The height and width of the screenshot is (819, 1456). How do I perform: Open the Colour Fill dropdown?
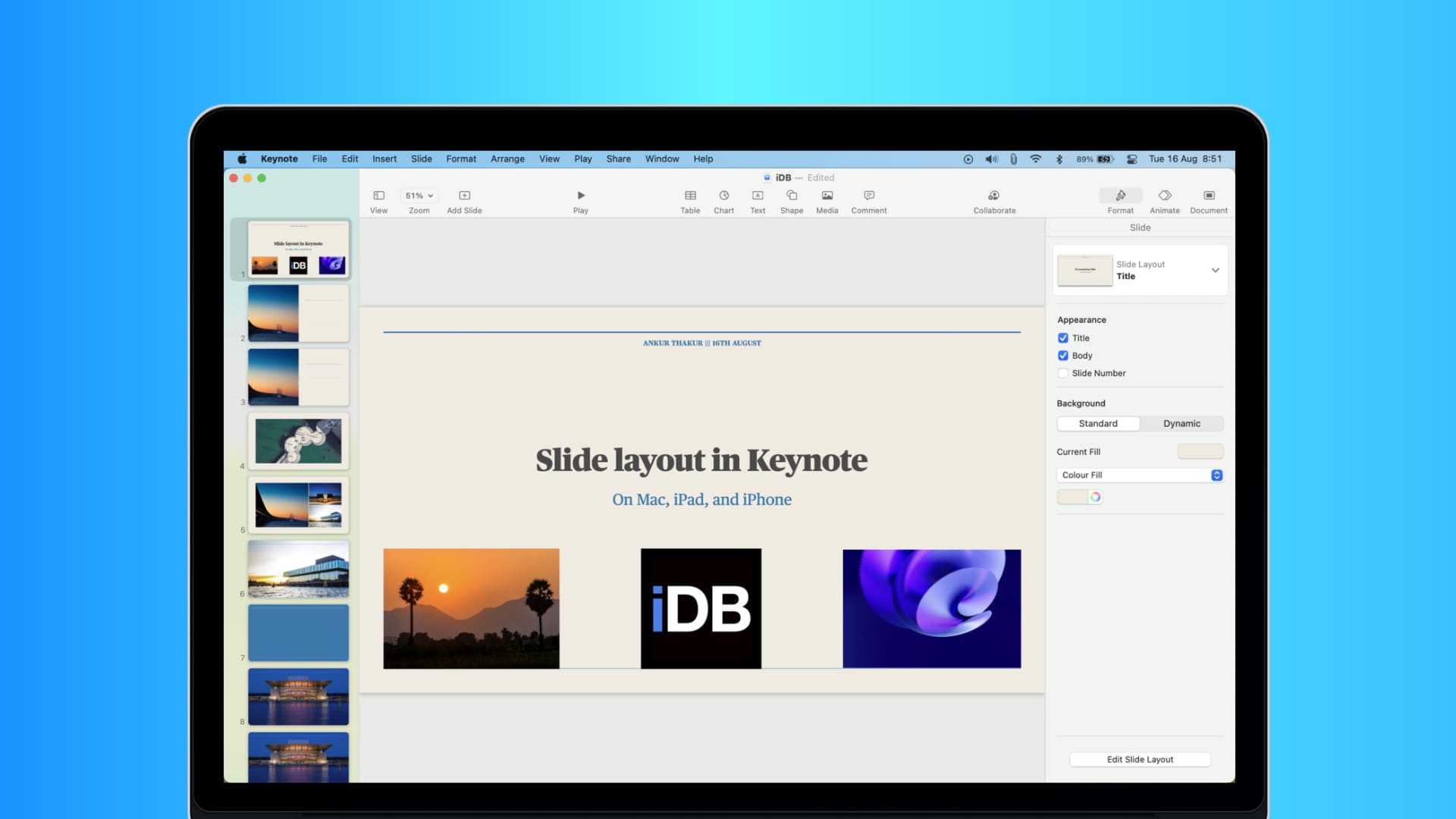(x=1140, y=475)
